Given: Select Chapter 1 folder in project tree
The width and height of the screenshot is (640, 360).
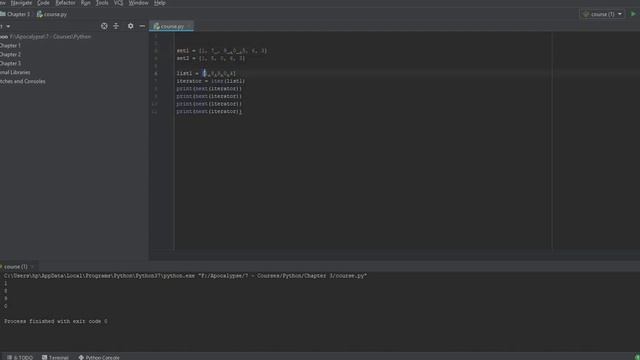Looking at the screenshot, I should (10, 46).
